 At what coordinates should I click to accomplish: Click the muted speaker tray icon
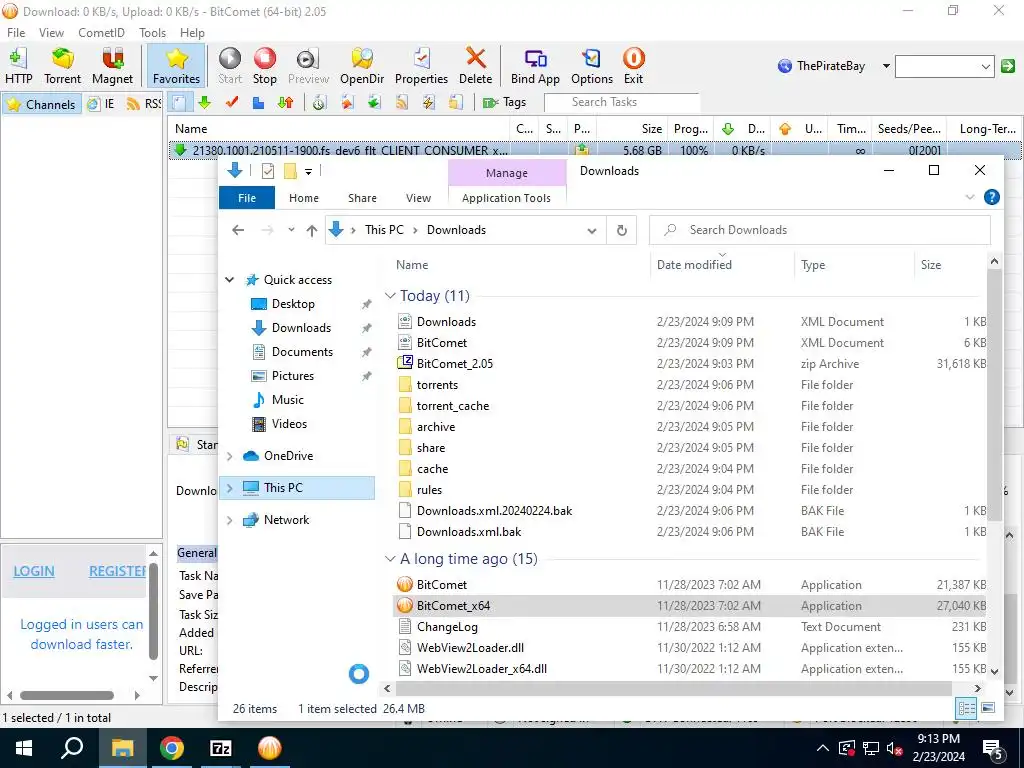click(x=894, y=748)
